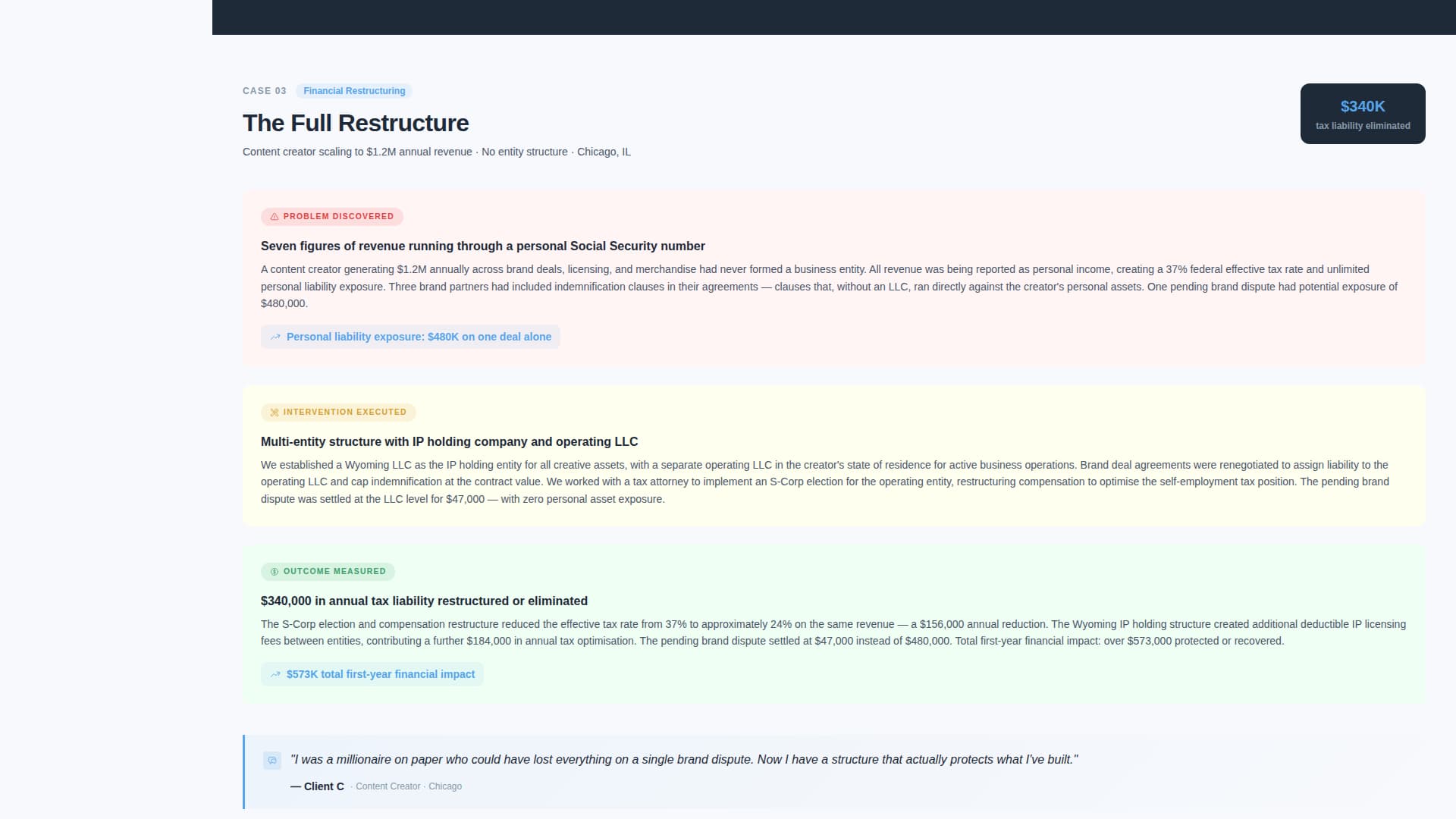The image size is (1456, 819).
Task: Click the $340,000 in annual tax liability heading
Action: pos(424,601)
